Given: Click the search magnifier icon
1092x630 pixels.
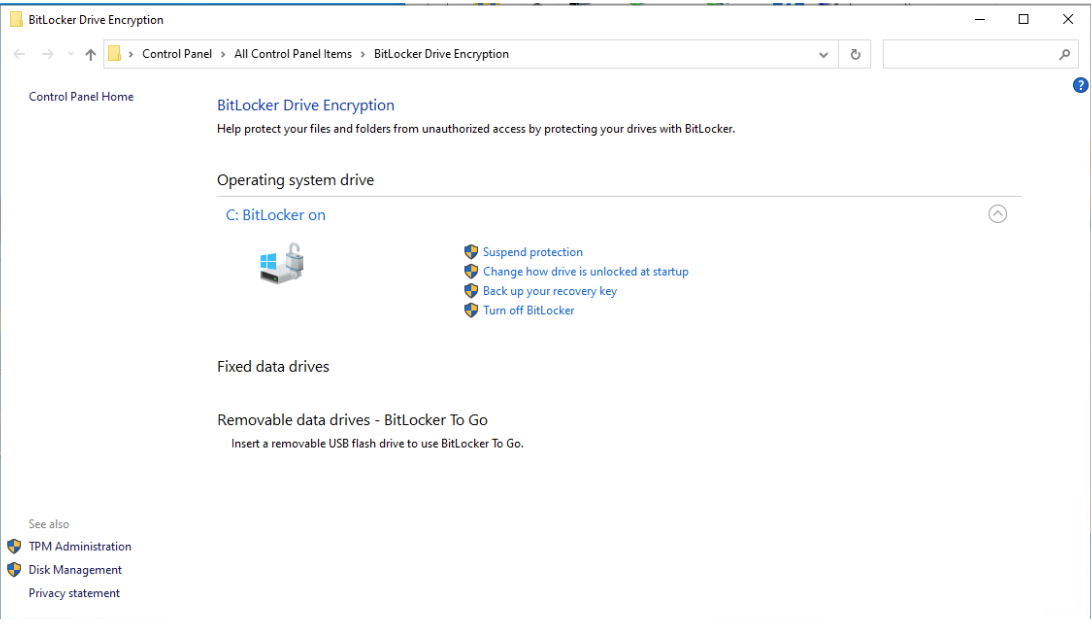Looking at the screenshot, I should click(x=1064, y=54).
